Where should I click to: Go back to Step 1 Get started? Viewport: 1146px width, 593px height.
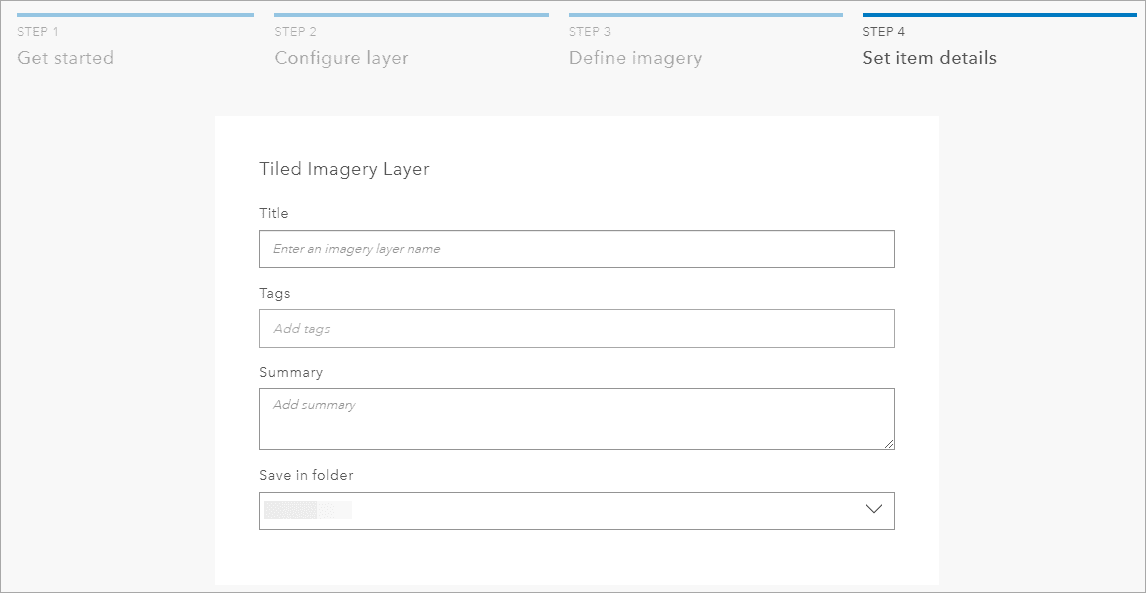(65, 58)
